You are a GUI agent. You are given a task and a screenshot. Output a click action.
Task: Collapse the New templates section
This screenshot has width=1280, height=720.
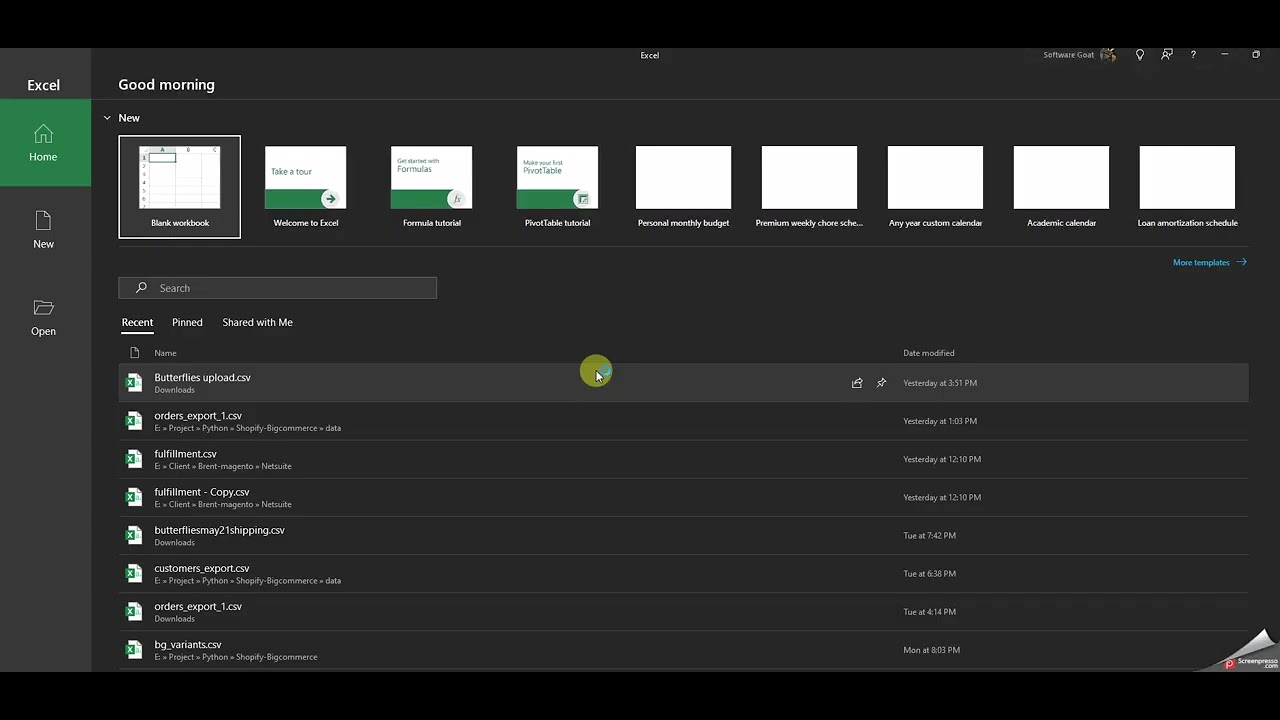107,118
